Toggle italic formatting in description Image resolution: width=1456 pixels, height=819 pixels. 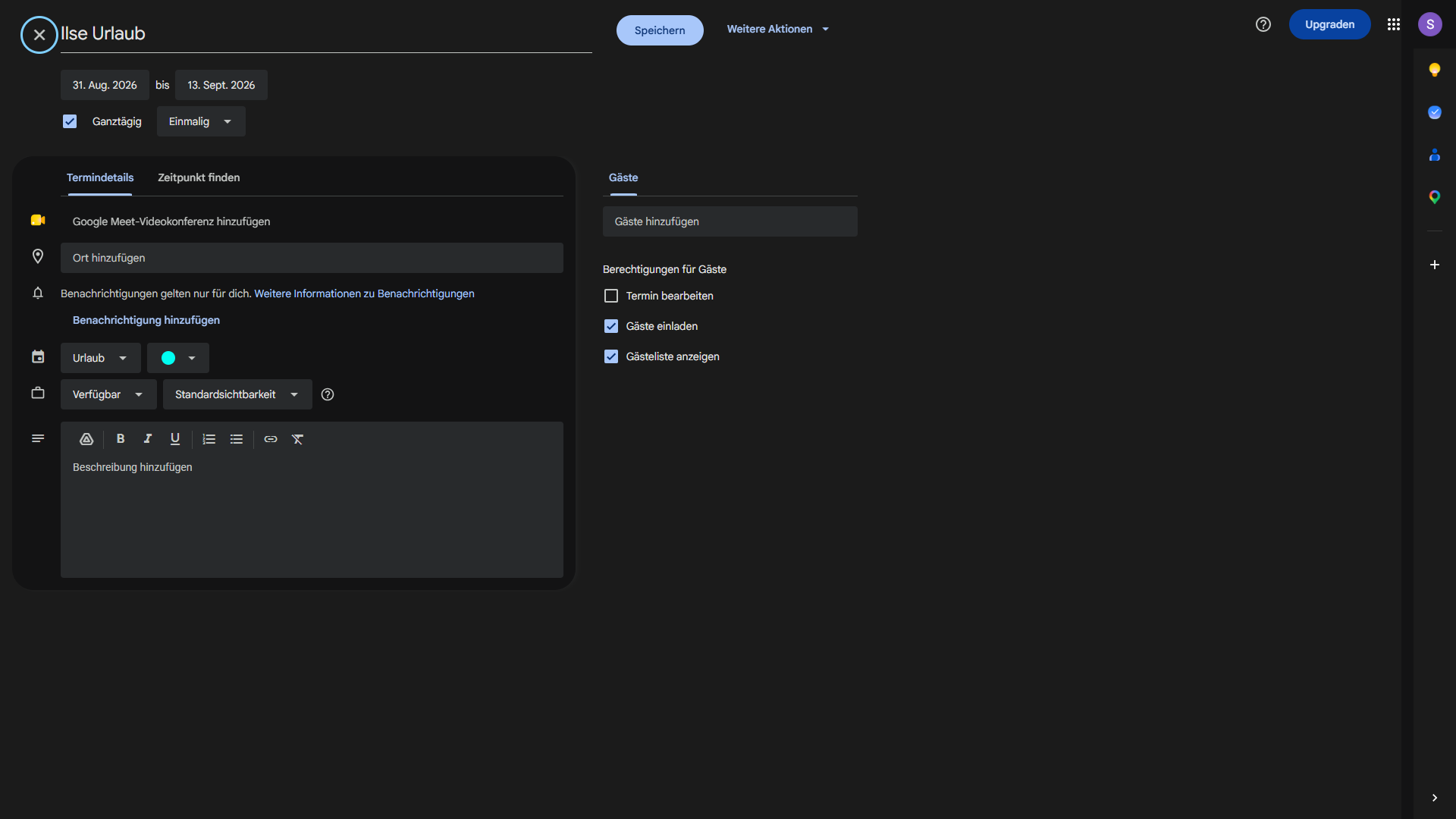[148, 439]
